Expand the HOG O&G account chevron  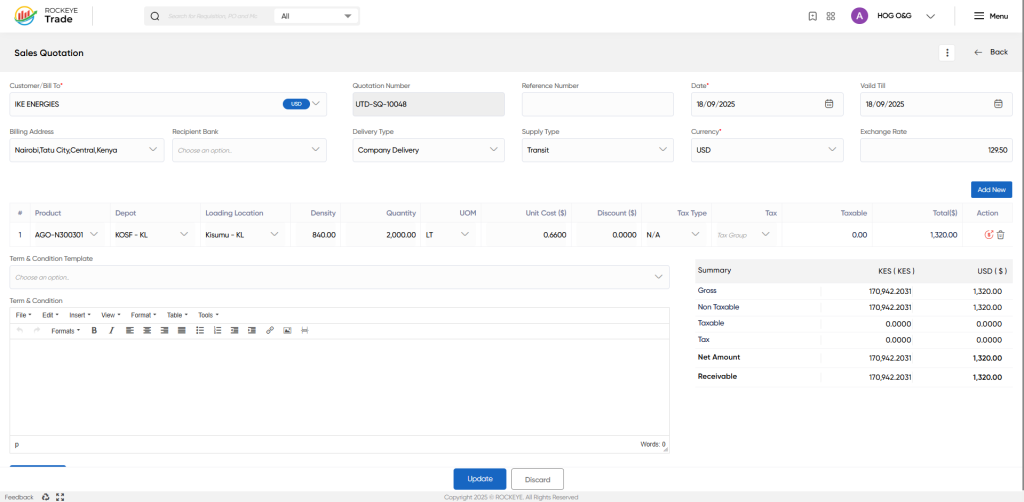931,16
